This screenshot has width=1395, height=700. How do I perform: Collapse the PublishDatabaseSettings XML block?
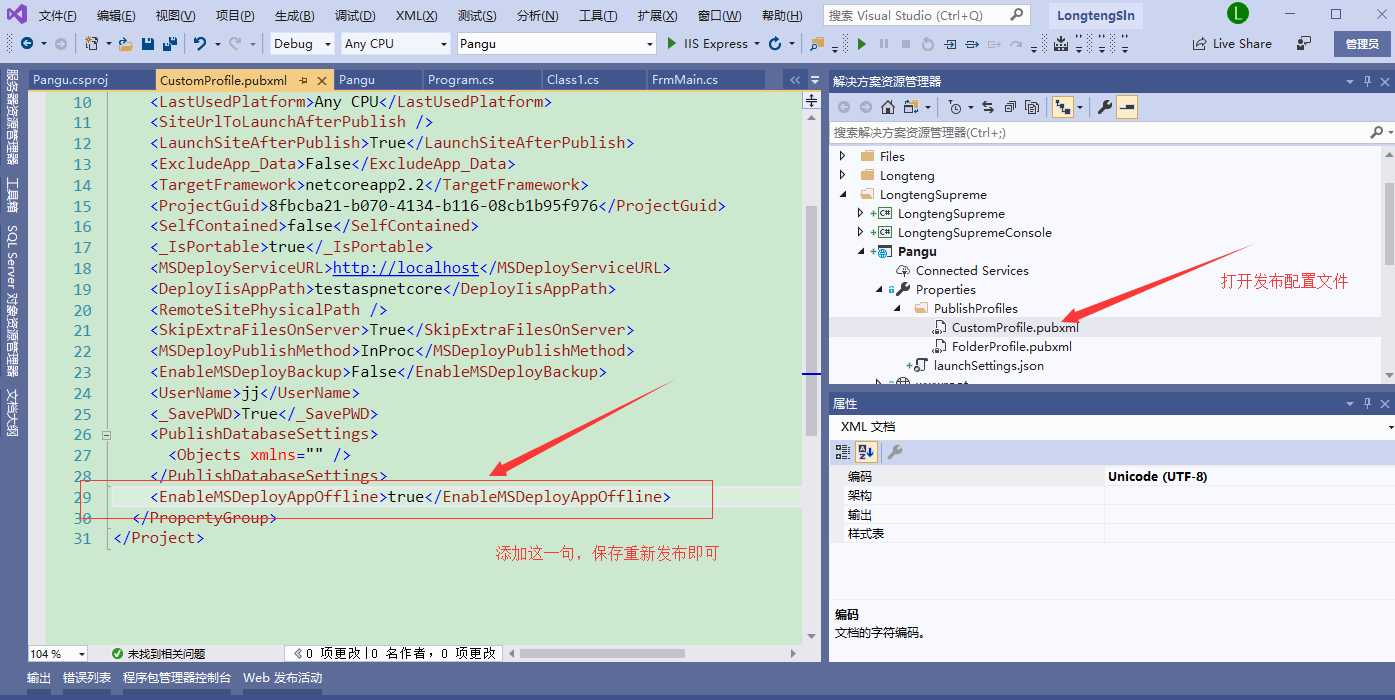tap(107, 435)
